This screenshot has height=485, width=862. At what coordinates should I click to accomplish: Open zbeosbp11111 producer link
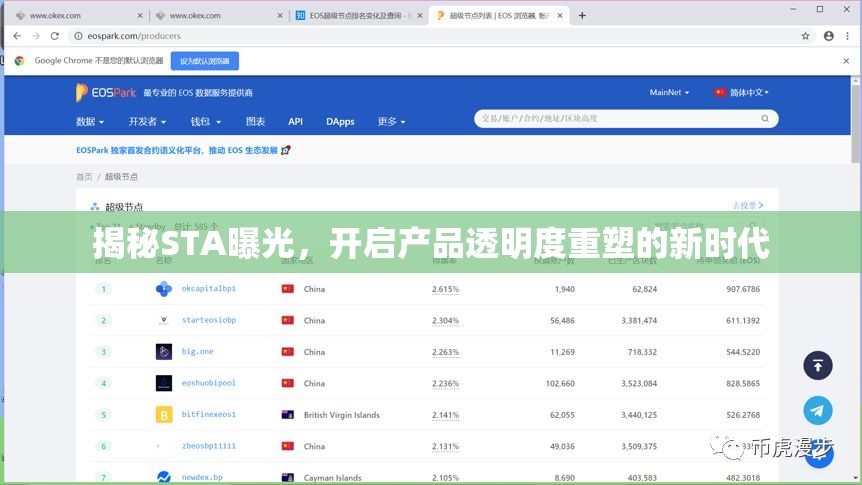pos(209,445)
